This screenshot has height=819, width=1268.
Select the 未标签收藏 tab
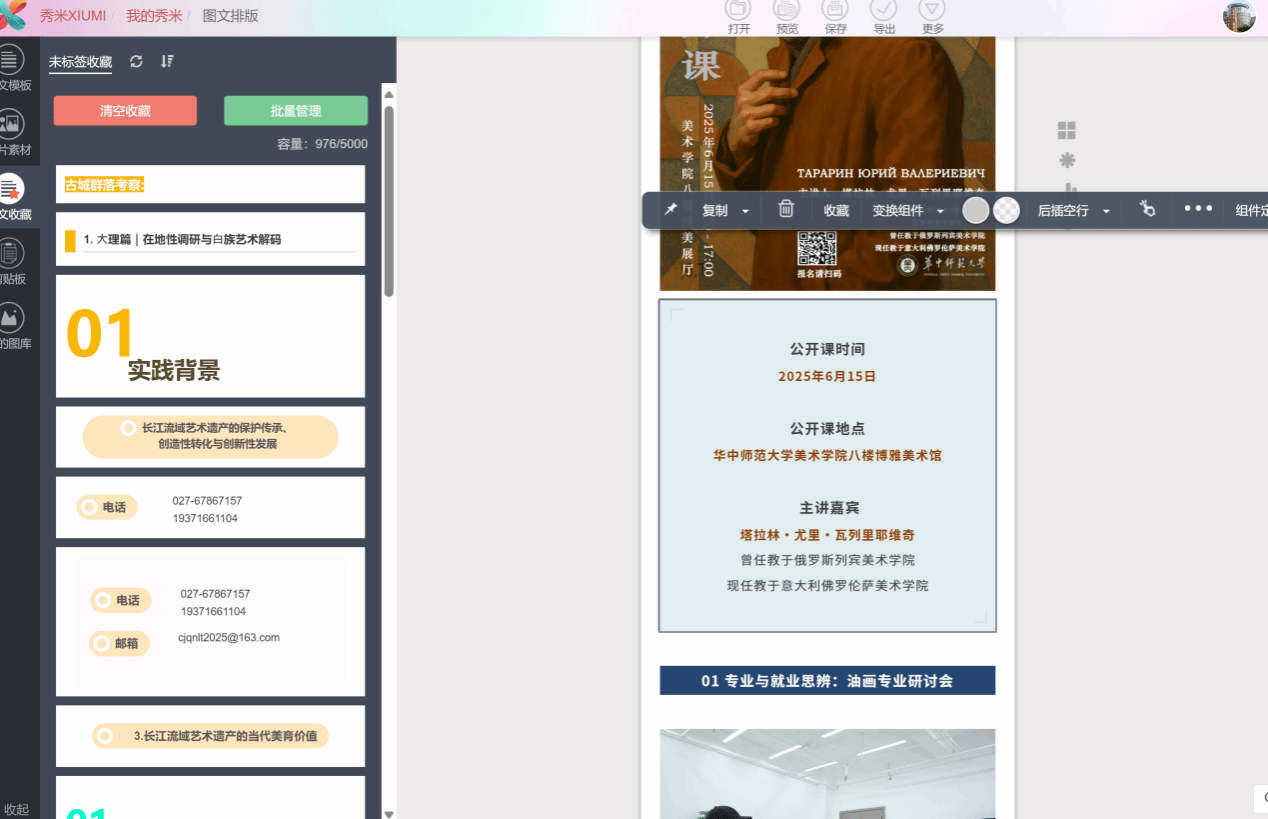tap(80, 62)
